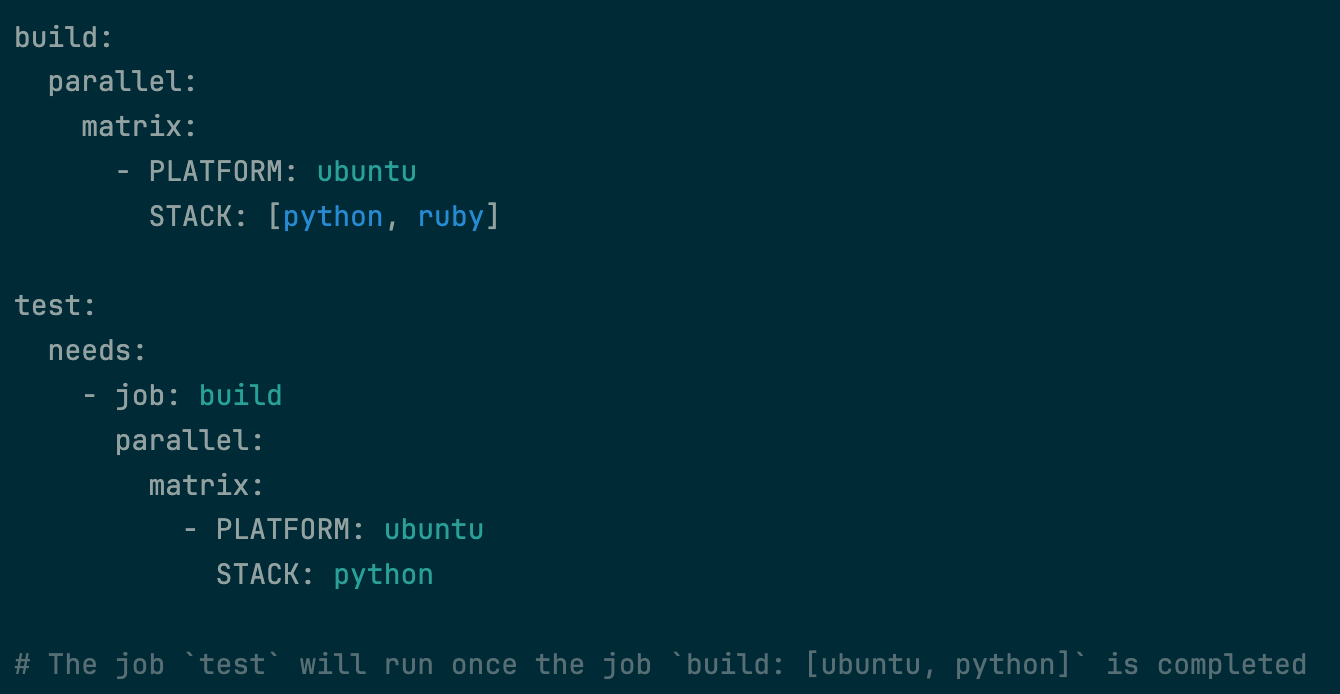Click the PLATFORM key in the test job
Screen dimensions: 1340x694
coord(283,530)
